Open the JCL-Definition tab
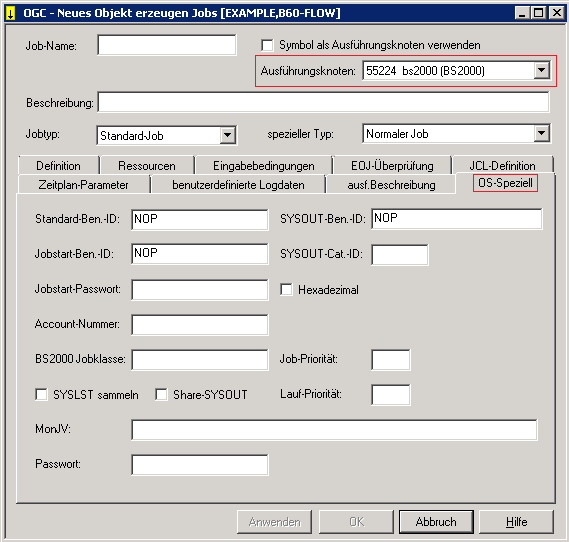Screen dimensions: 569x542 coord(503,166)
